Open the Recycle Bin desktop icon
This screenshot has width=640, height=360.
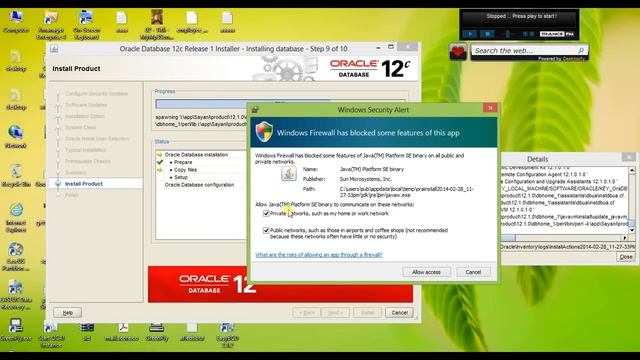coord(16,176)
